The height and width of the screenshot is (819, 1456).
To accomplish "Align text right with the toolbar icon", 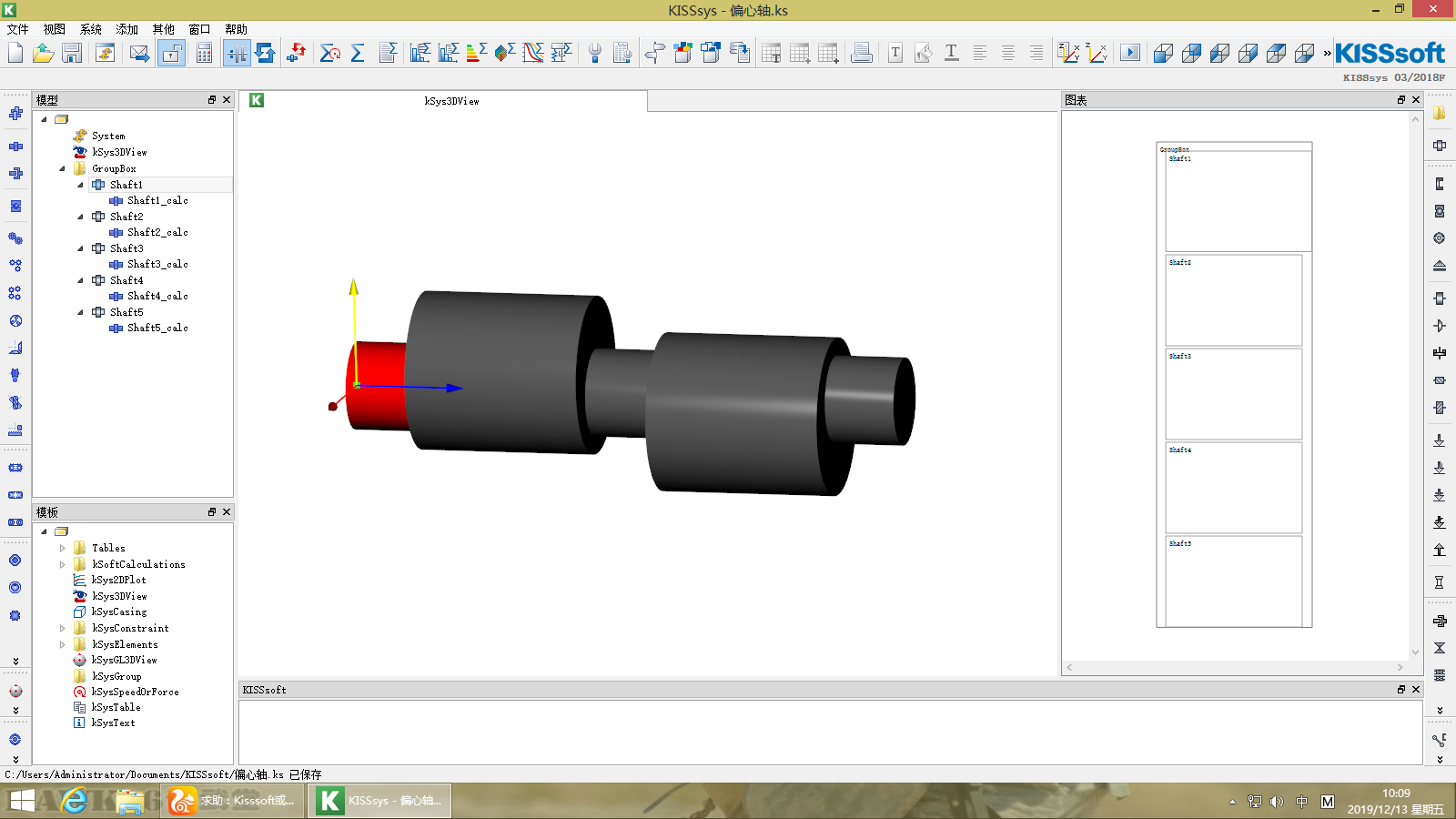I will pos(1036,53).
